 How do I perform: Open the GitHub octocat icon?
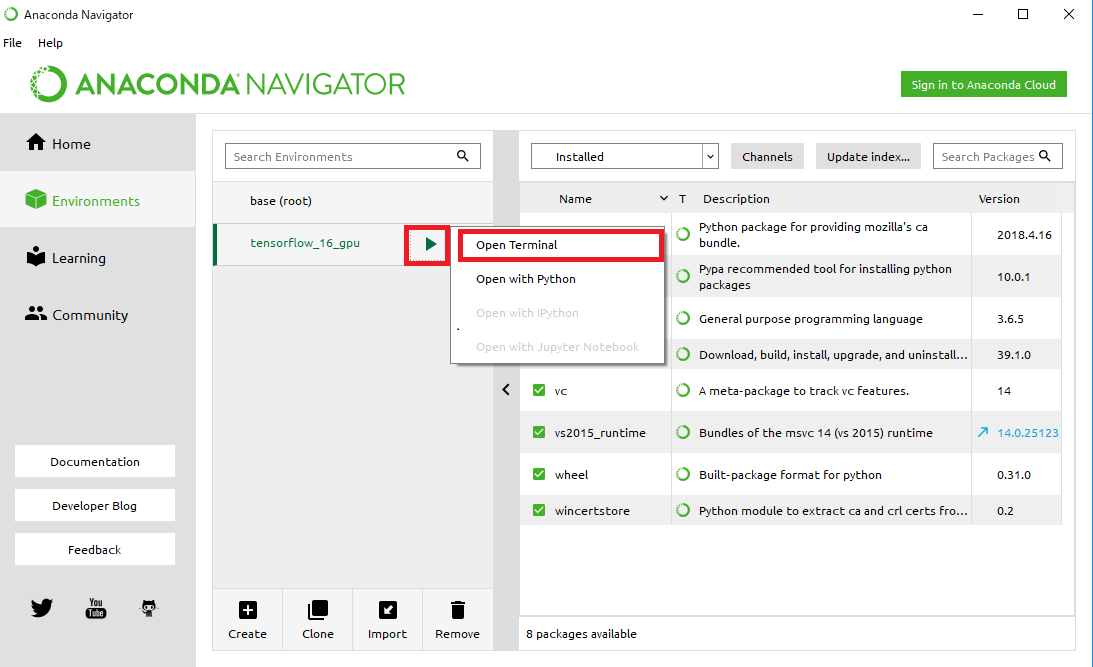(149, 607)
